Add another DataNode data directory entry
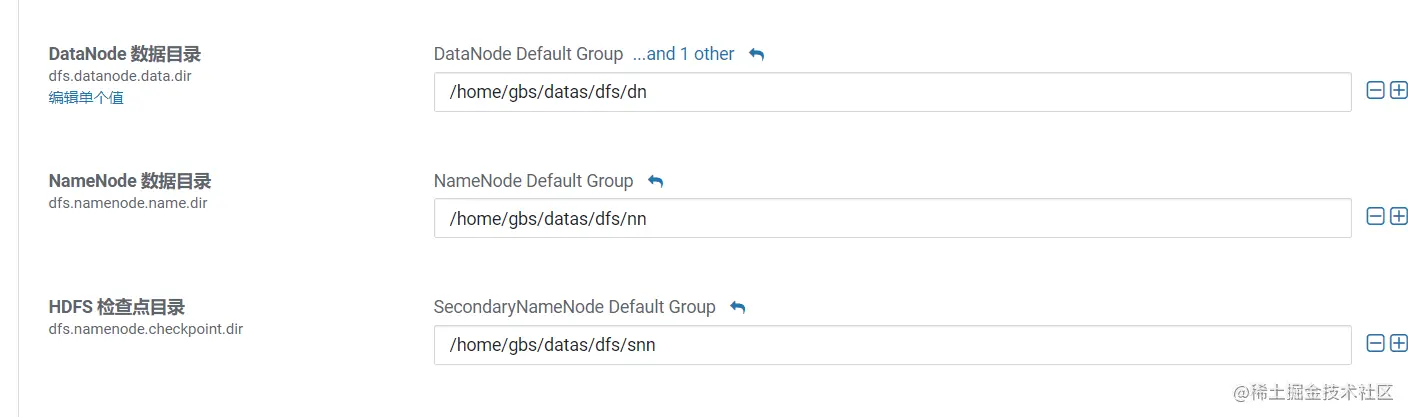1408x417 pixels. [x=1398, y=91]
